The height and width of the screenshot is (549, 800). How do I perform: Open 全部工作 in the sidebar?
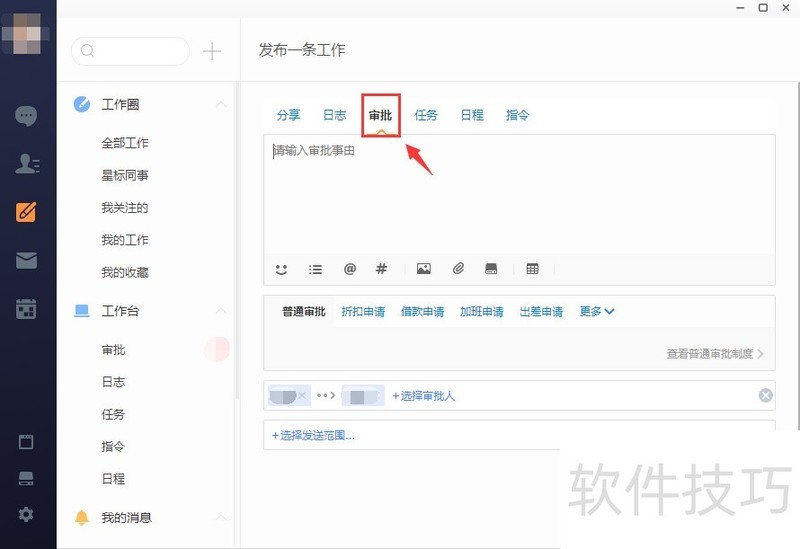(x=125, y=143)
